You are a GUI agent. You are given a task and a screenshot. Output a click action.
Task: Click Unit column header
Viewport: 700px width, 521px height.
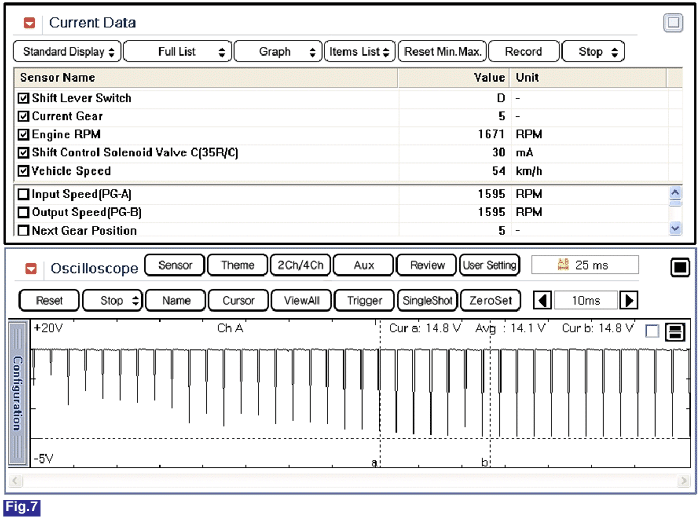(x=588, y=78)
